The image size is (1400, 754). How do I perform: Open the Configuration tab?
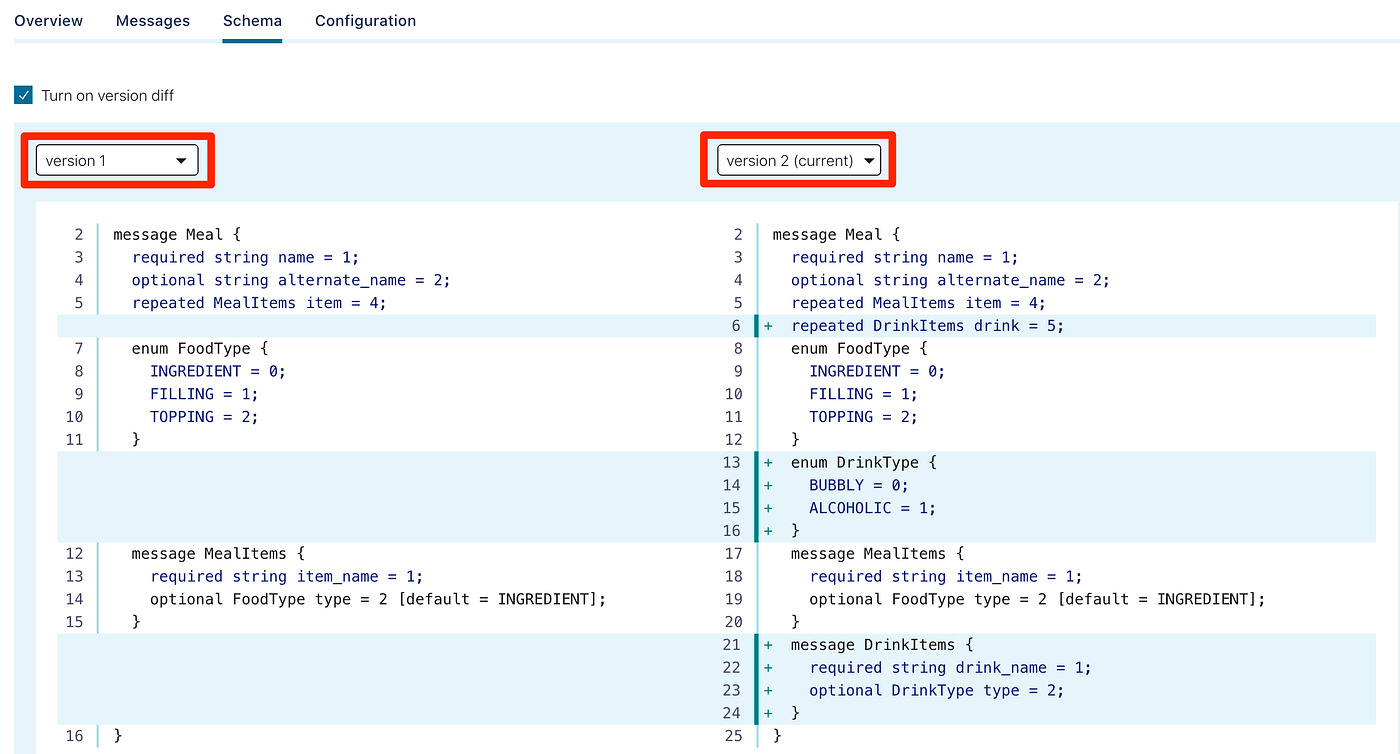[x=365, y=20]
